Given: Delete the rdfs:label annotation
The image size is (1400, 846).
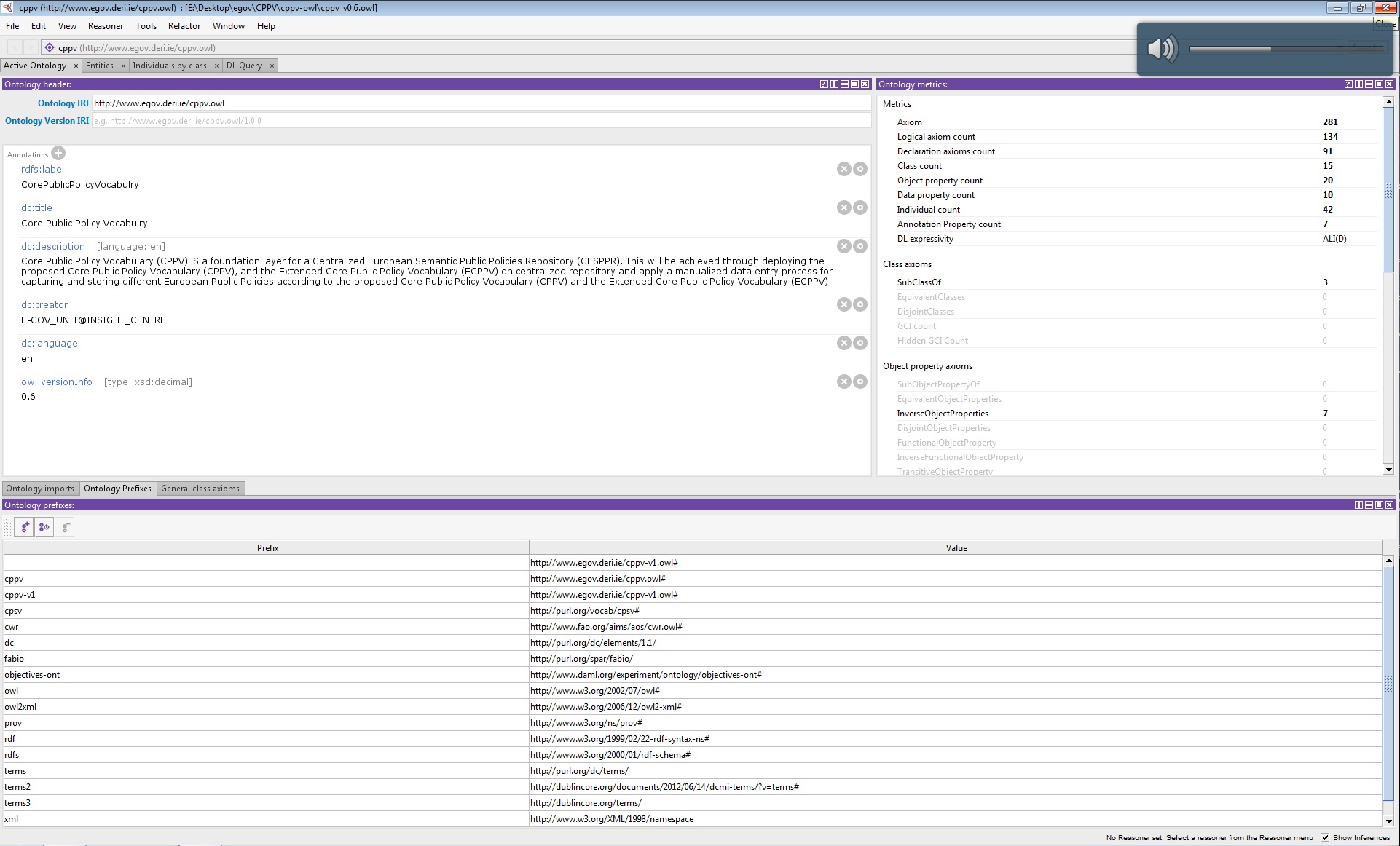Looking at the screenshot, I should 843,169.
